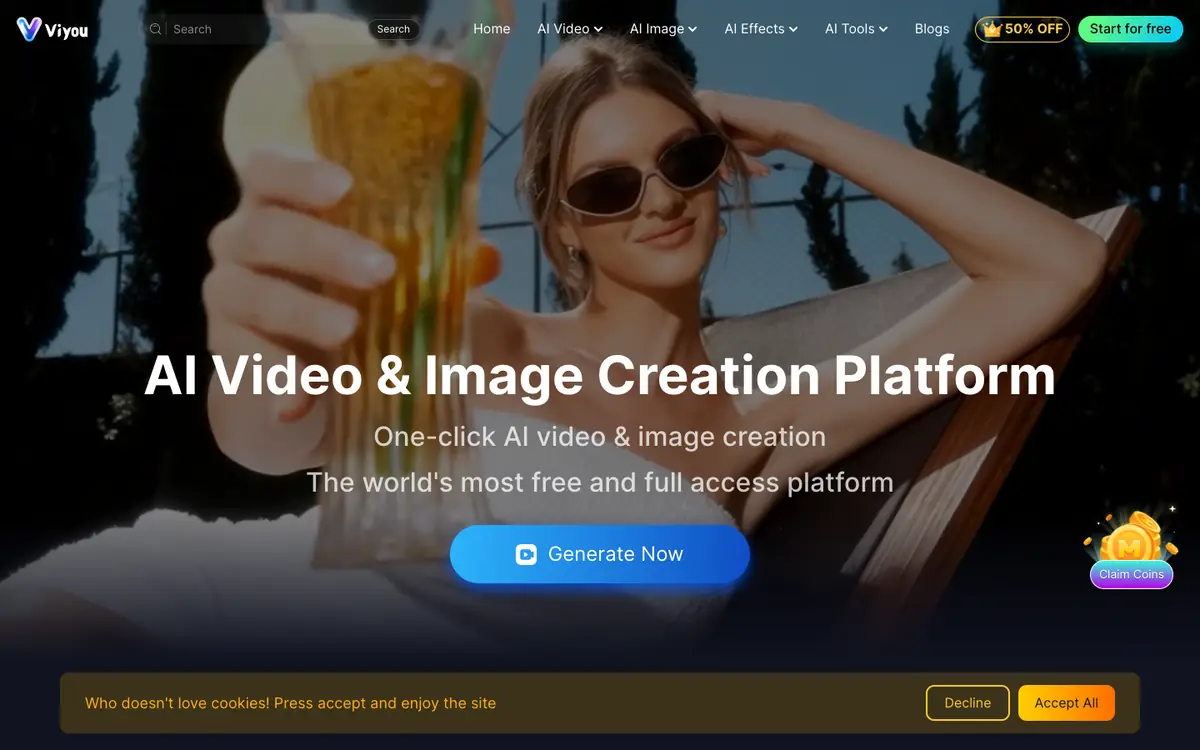
Task: Expand the AI Image dropdown menu
Action: [663, 29]
